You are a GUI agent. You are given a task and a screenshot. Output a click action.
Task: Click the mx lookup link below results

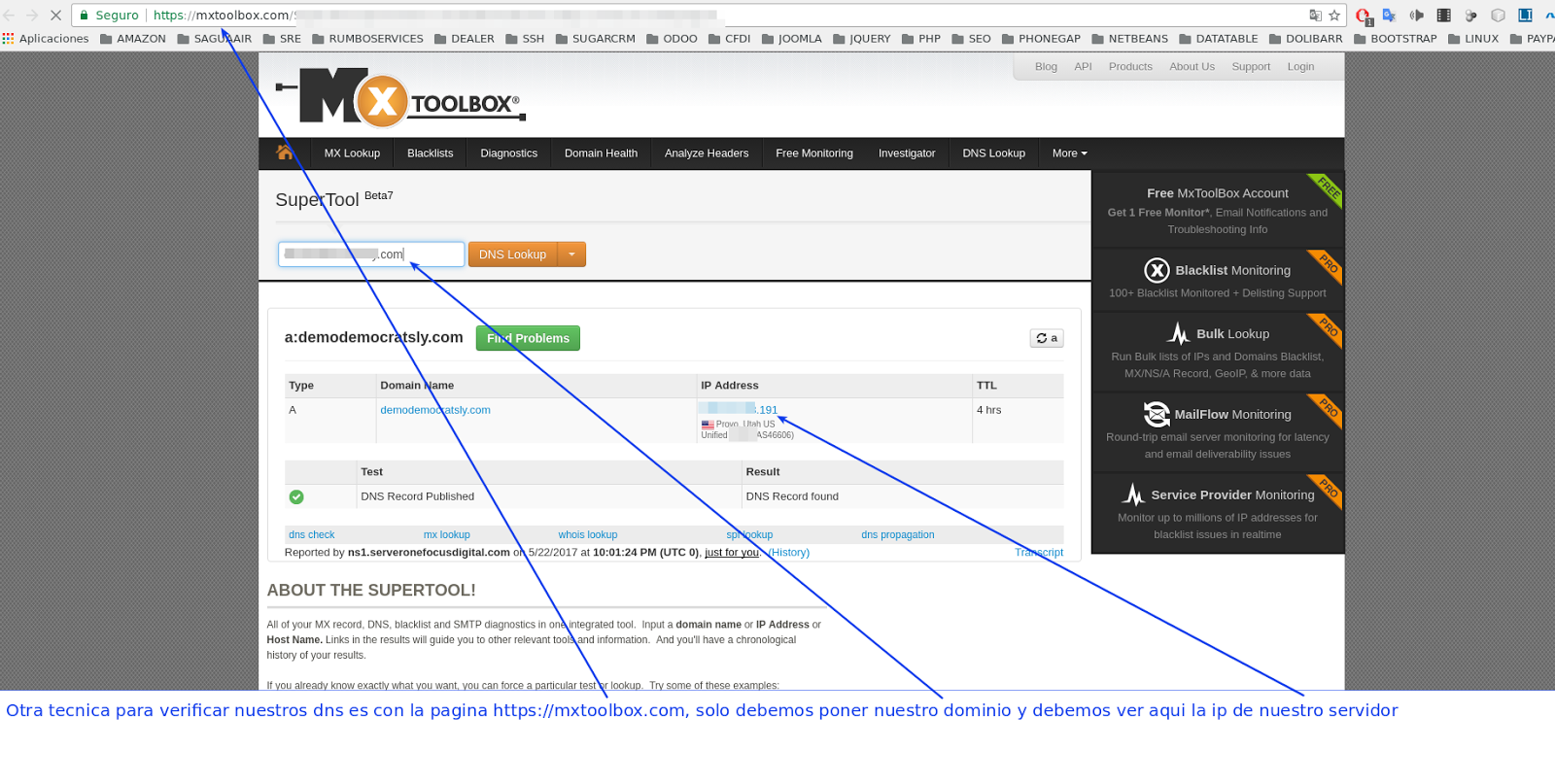click(447, 535)
